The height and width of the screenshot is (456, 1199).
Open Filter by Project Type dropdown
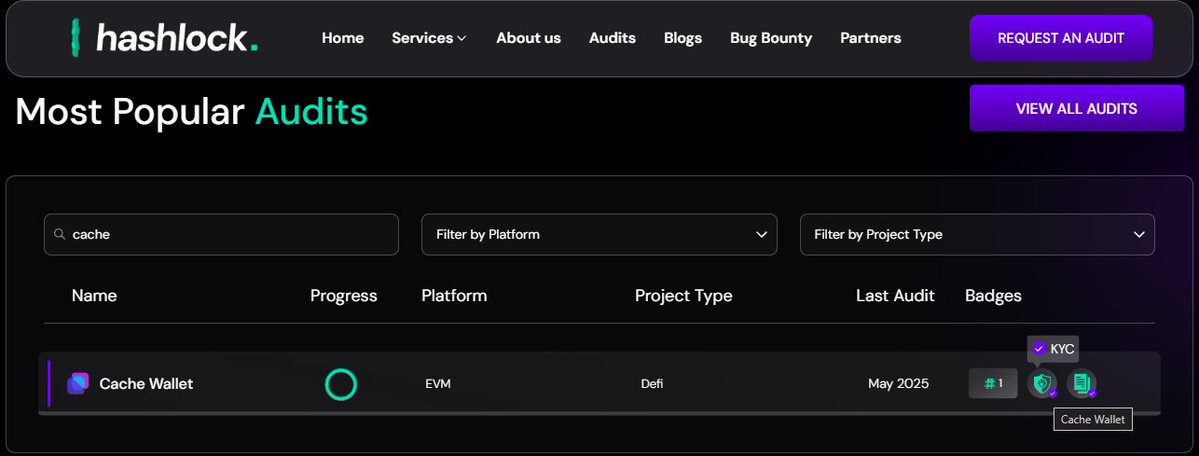coord(977,234)
